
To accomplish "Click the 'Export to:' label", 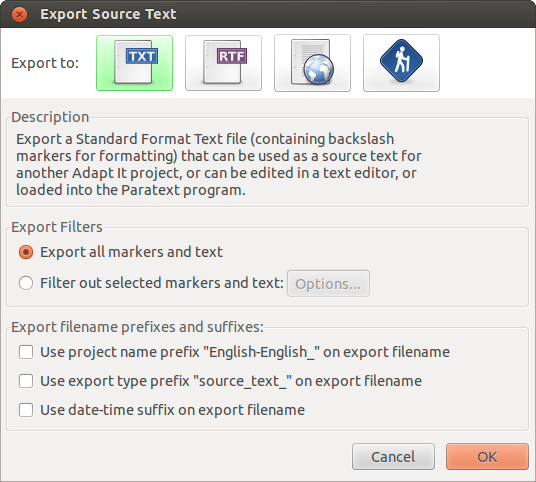I will pos(45,63).
